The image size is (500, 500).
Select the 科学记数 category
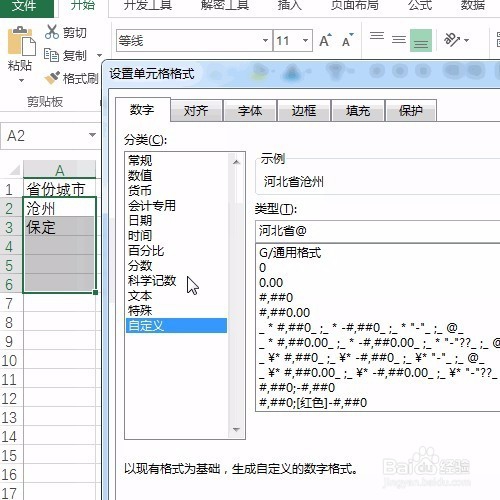tap(177, 280)
